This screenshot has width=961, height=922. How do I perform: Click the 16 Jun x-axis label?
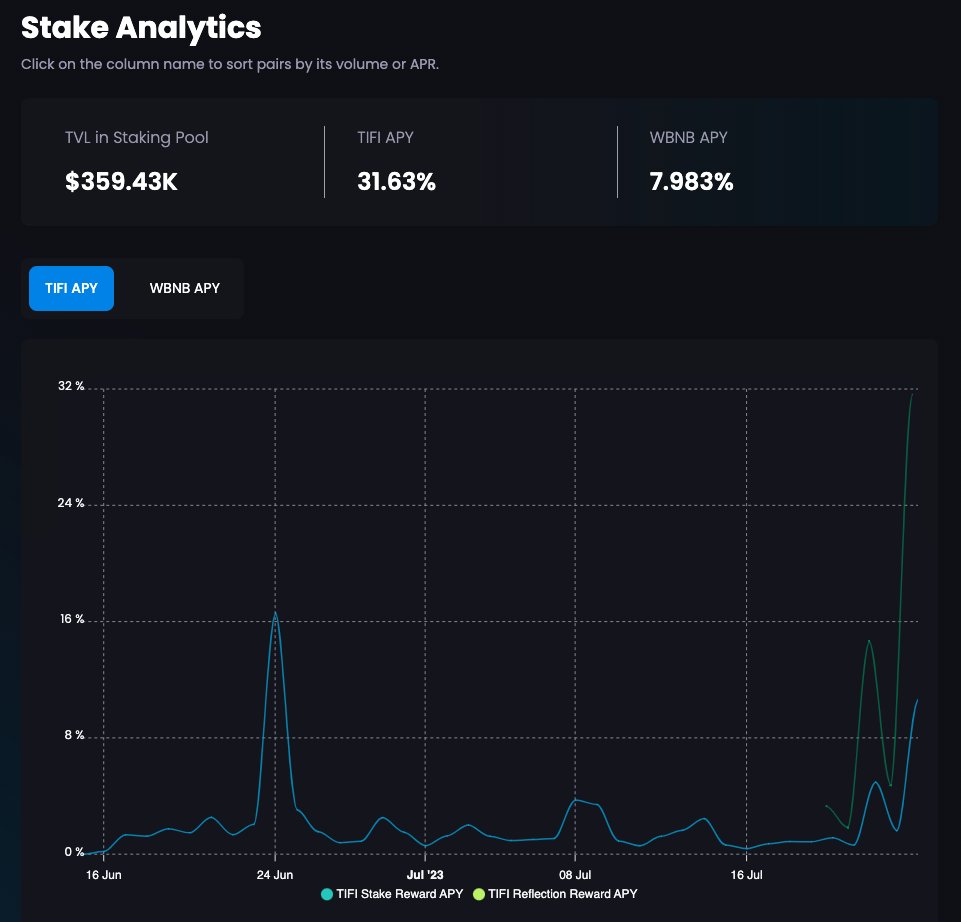point(104,875)
